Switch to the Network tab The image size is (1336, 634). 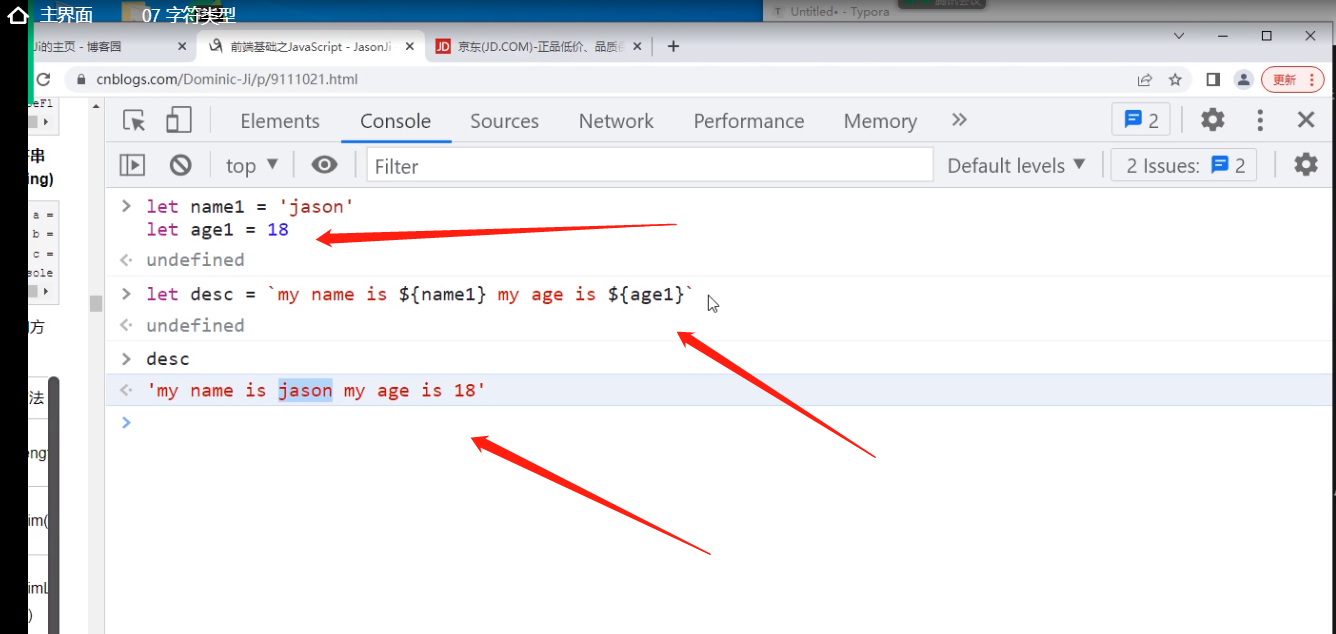pyautogui.click(x=616, y=121)
